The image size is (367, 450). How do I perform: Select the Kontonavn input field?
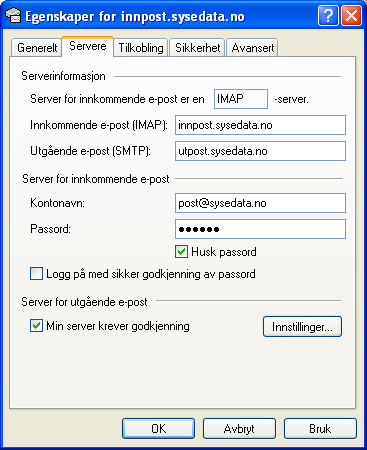pyautogui.click(x=260, y=203)
